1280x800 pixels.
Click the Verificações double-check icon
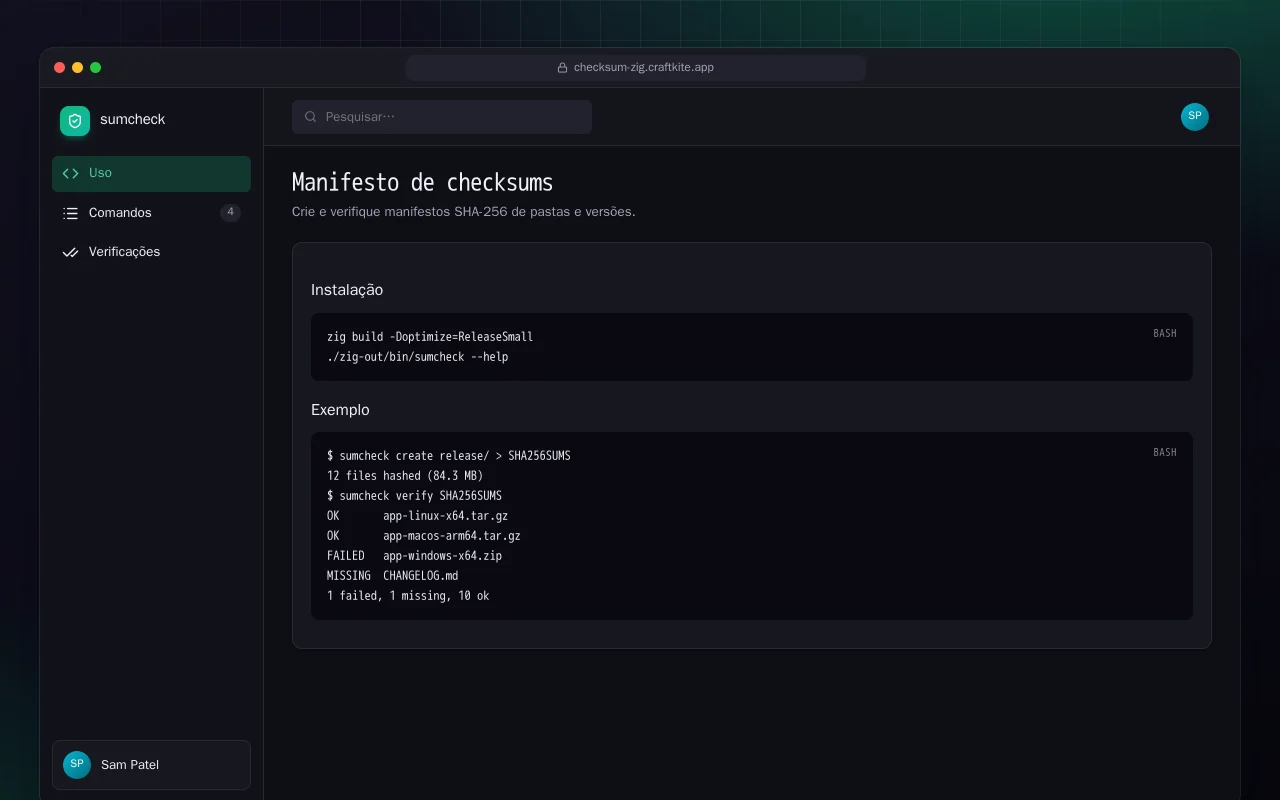click(x=70, y=252)
